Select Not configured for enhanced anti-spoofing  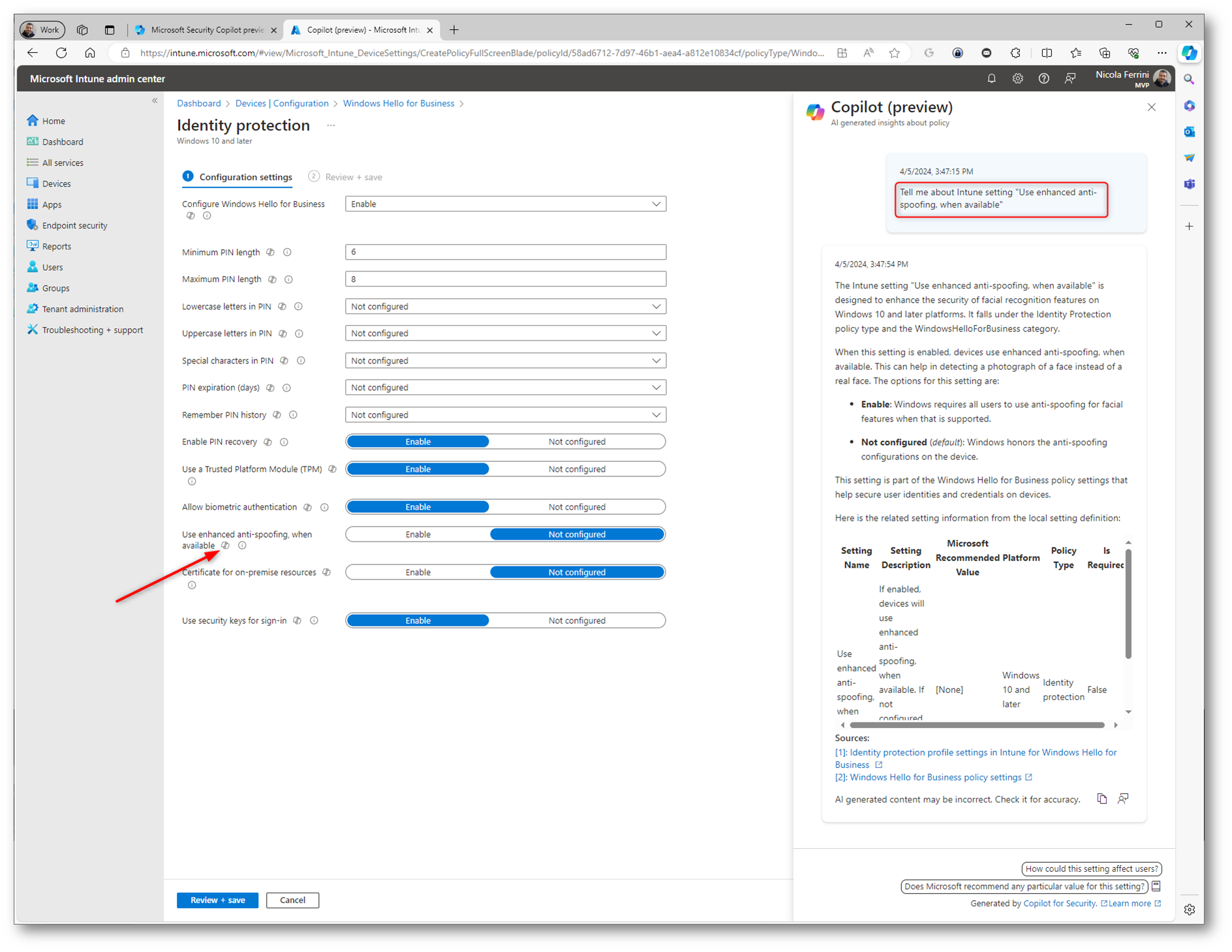577,534
